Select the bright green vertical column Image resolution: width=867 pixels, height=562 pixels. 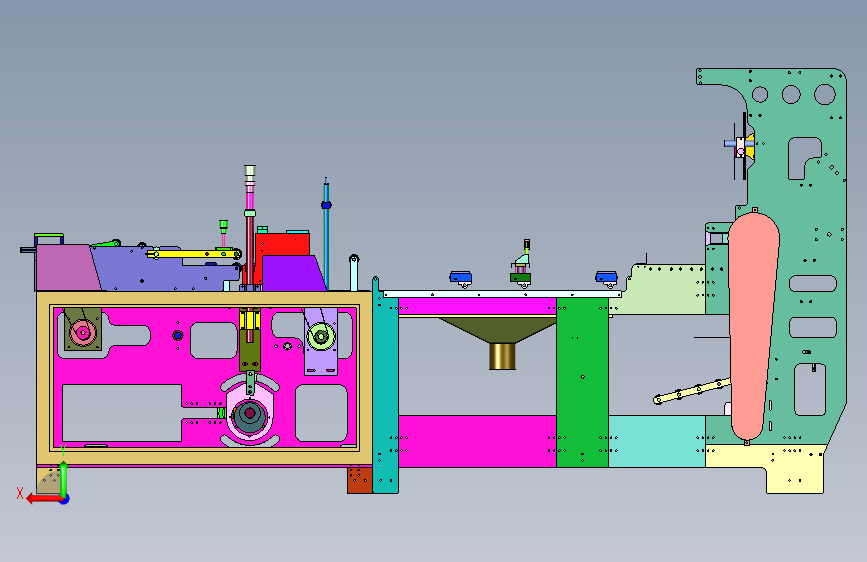click(582, 382)
